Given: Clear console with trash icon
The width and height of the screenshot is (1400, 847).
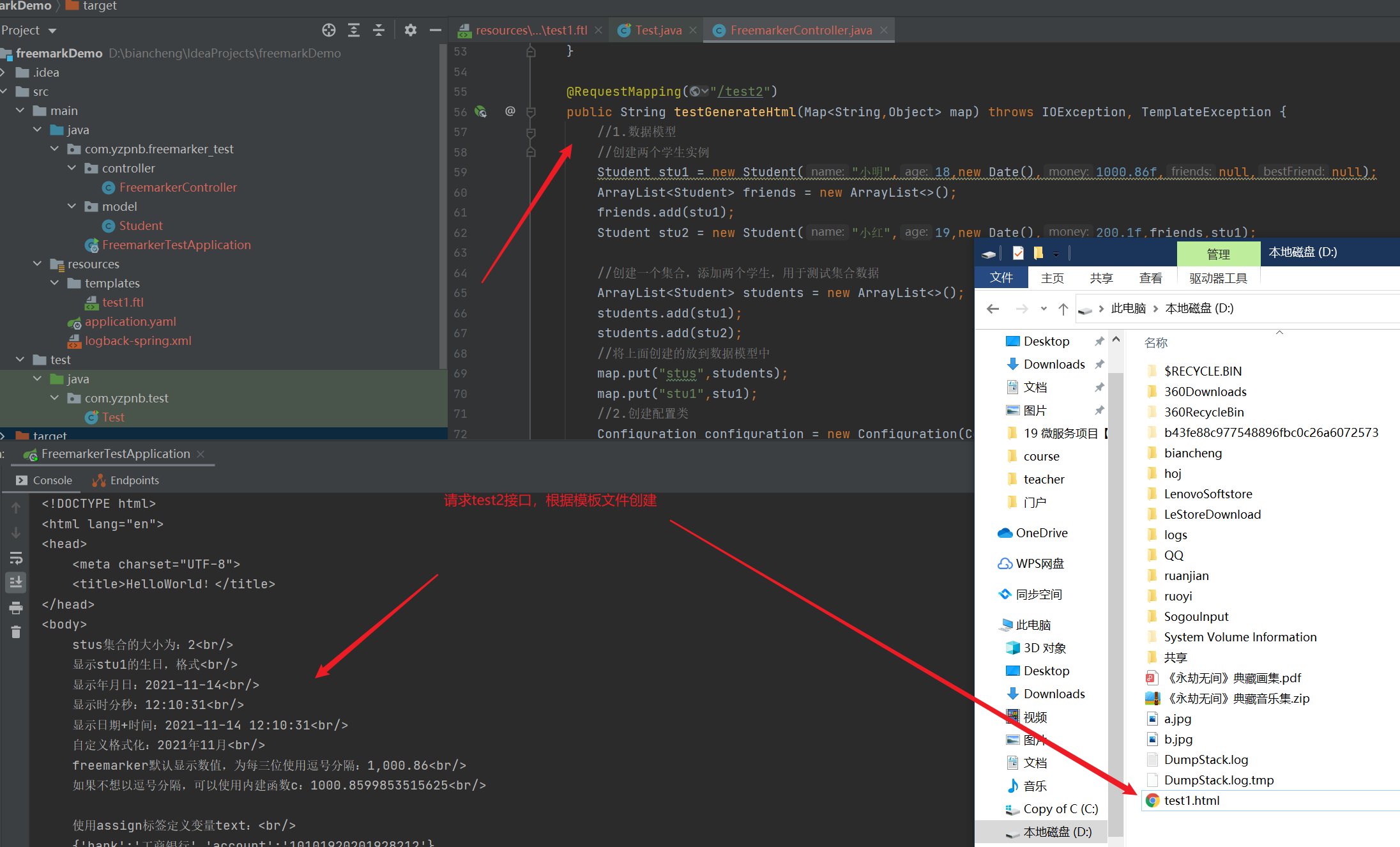Looking at the screenshot, I should 16,632.
